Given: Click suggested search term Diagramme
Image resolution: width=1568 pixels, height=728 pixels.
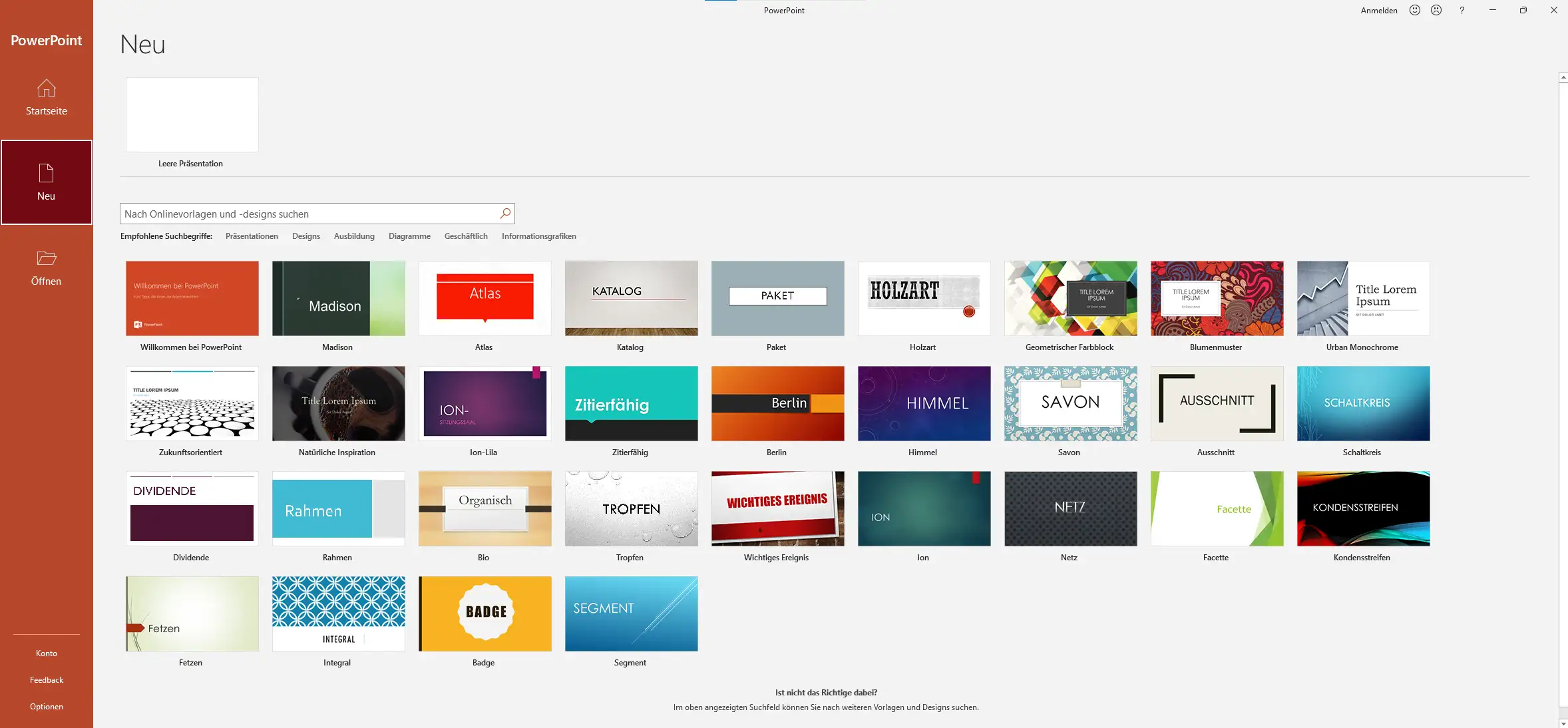Looking at the screenshot, I should [409, 236].
